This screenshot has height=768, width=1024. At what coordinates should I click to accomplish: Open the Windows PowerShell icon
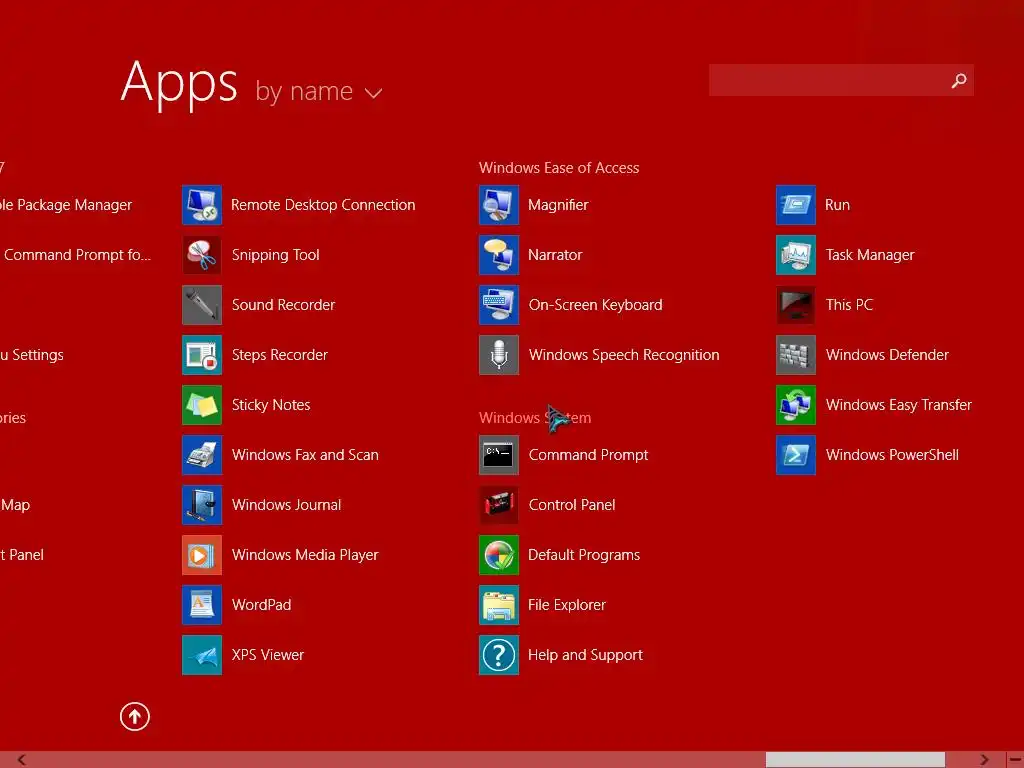point(796,455)
